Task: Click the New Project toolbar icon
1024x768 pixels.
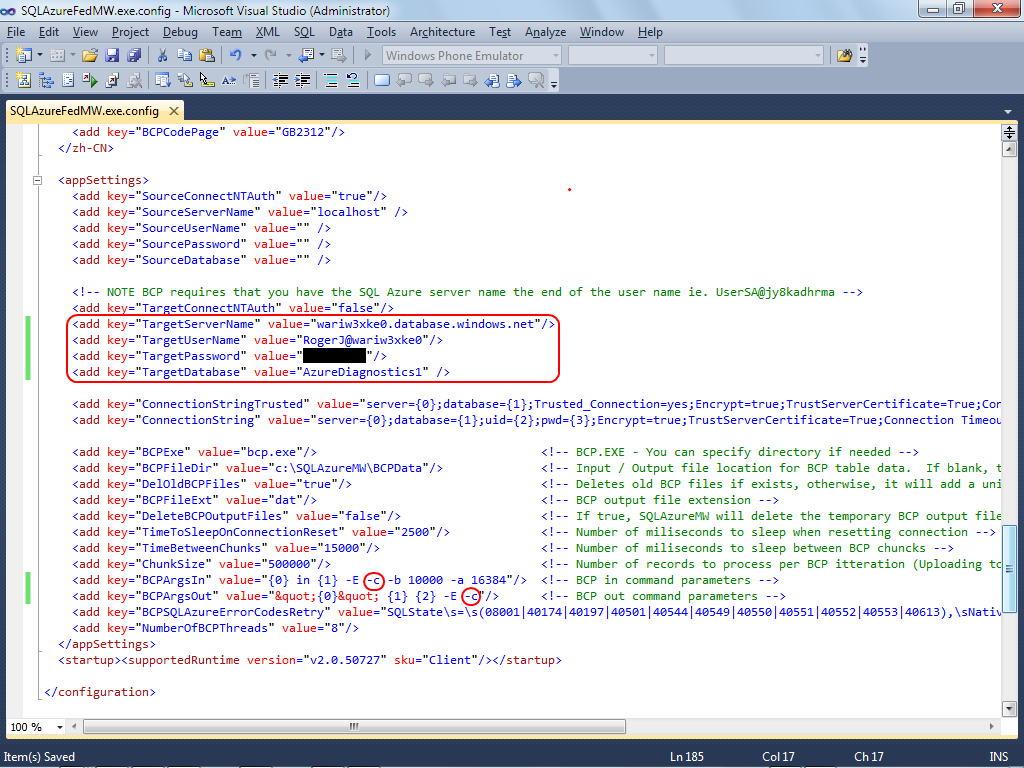Action: (x=24, y=56)
